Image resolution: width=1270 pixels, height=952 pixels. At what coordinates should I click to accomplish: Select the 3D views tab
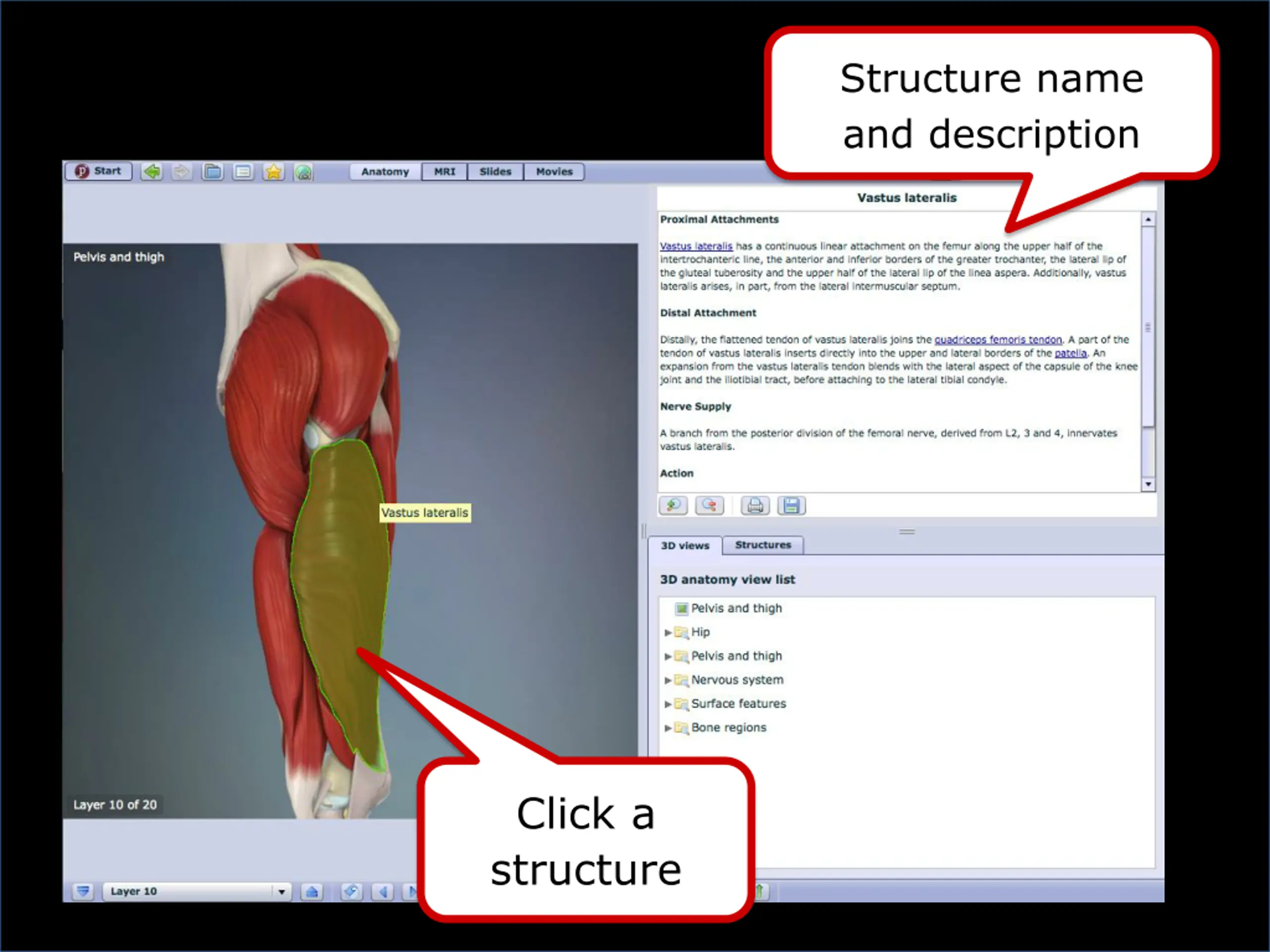point(685,545)
